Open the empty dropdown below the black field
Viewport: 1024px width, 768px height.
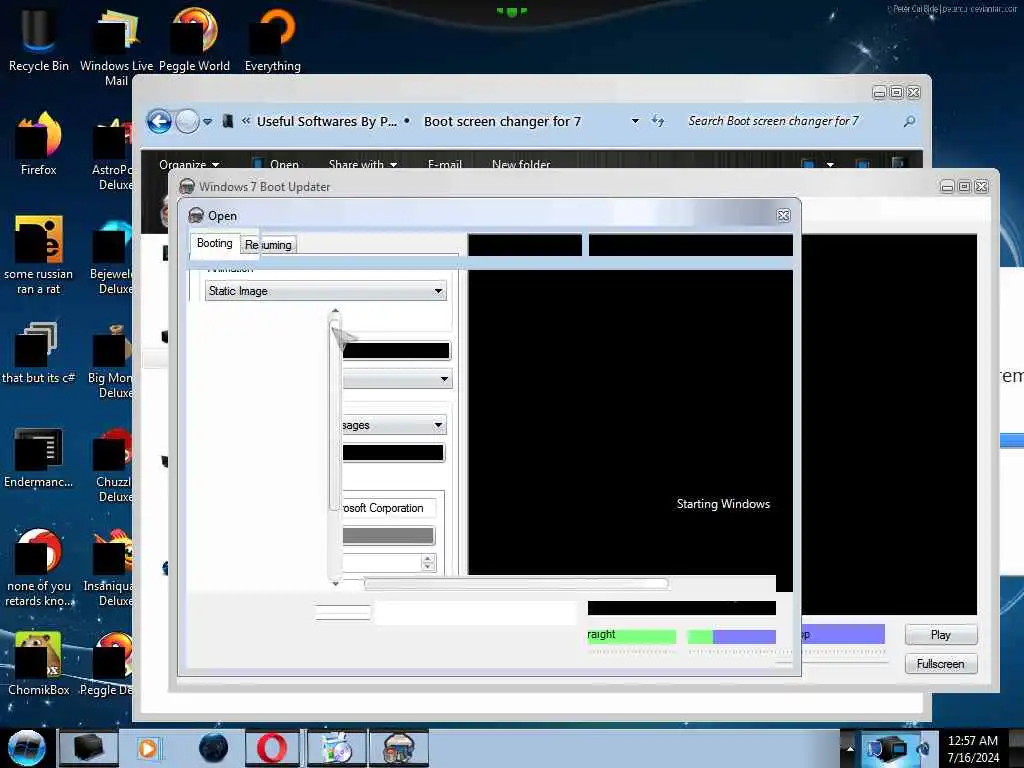click(x=396, y=379)
